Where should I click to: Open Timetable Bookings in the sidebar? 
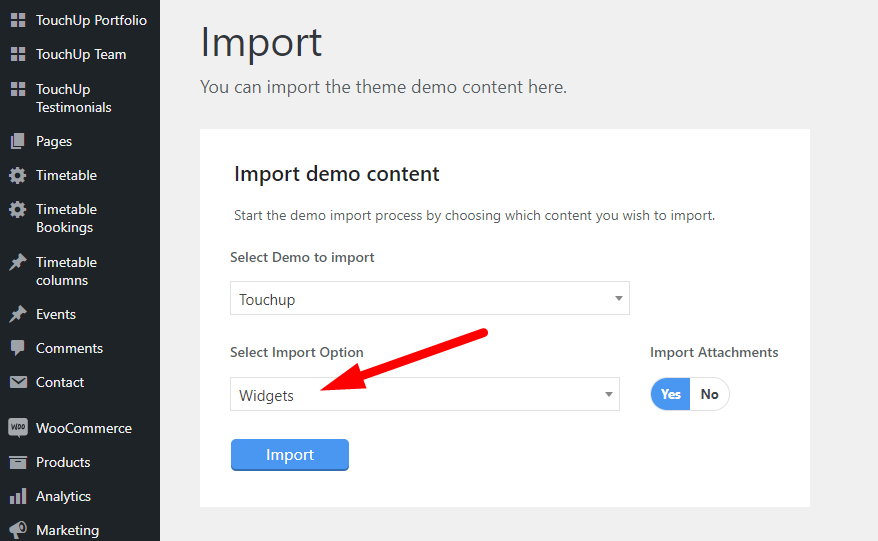(66, 218)
